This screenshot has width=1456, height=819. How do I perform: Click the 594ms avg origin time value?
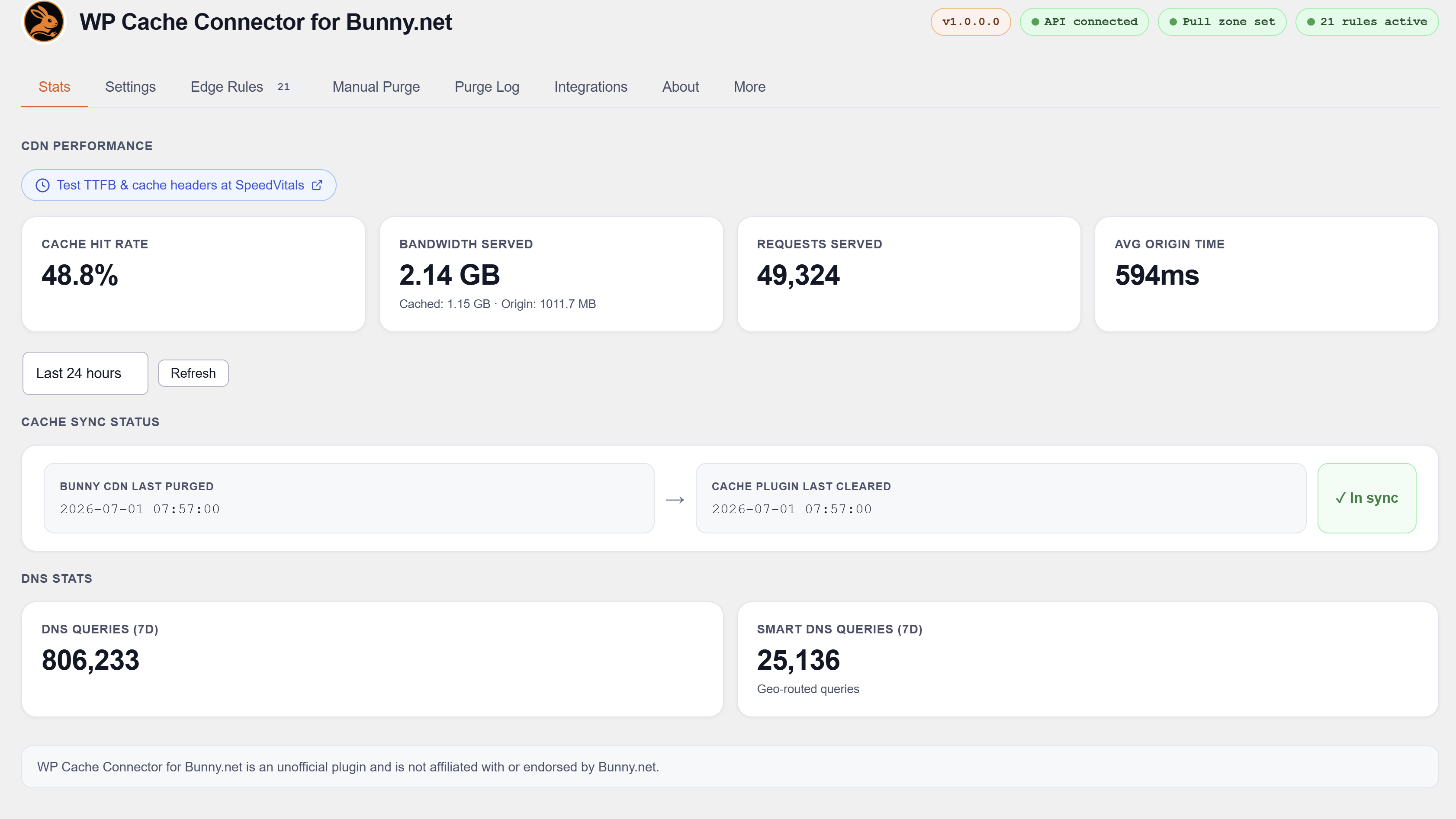pos(1157,275)
